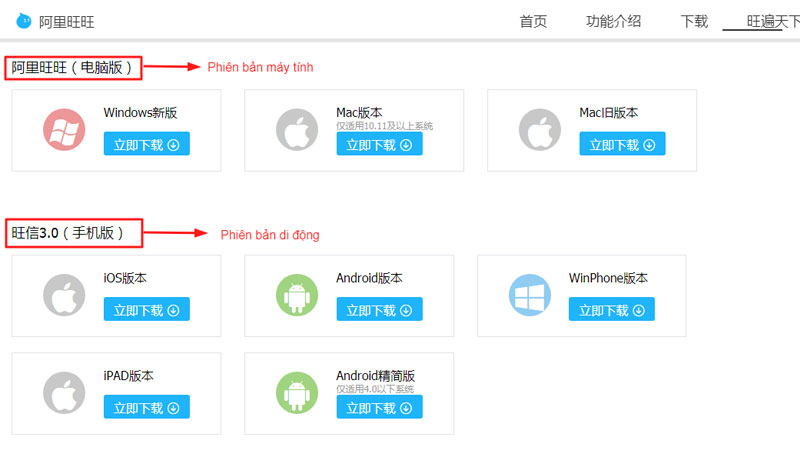Download the Windows新版 client
The height and width of the screenshot is (452, 800).
point(146,144)
